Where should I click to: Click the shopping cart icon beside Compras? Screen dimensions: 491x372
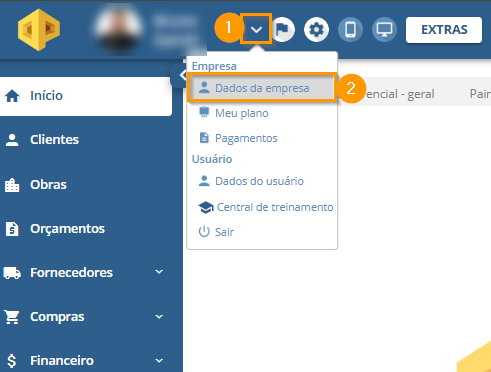coord(12,317)
